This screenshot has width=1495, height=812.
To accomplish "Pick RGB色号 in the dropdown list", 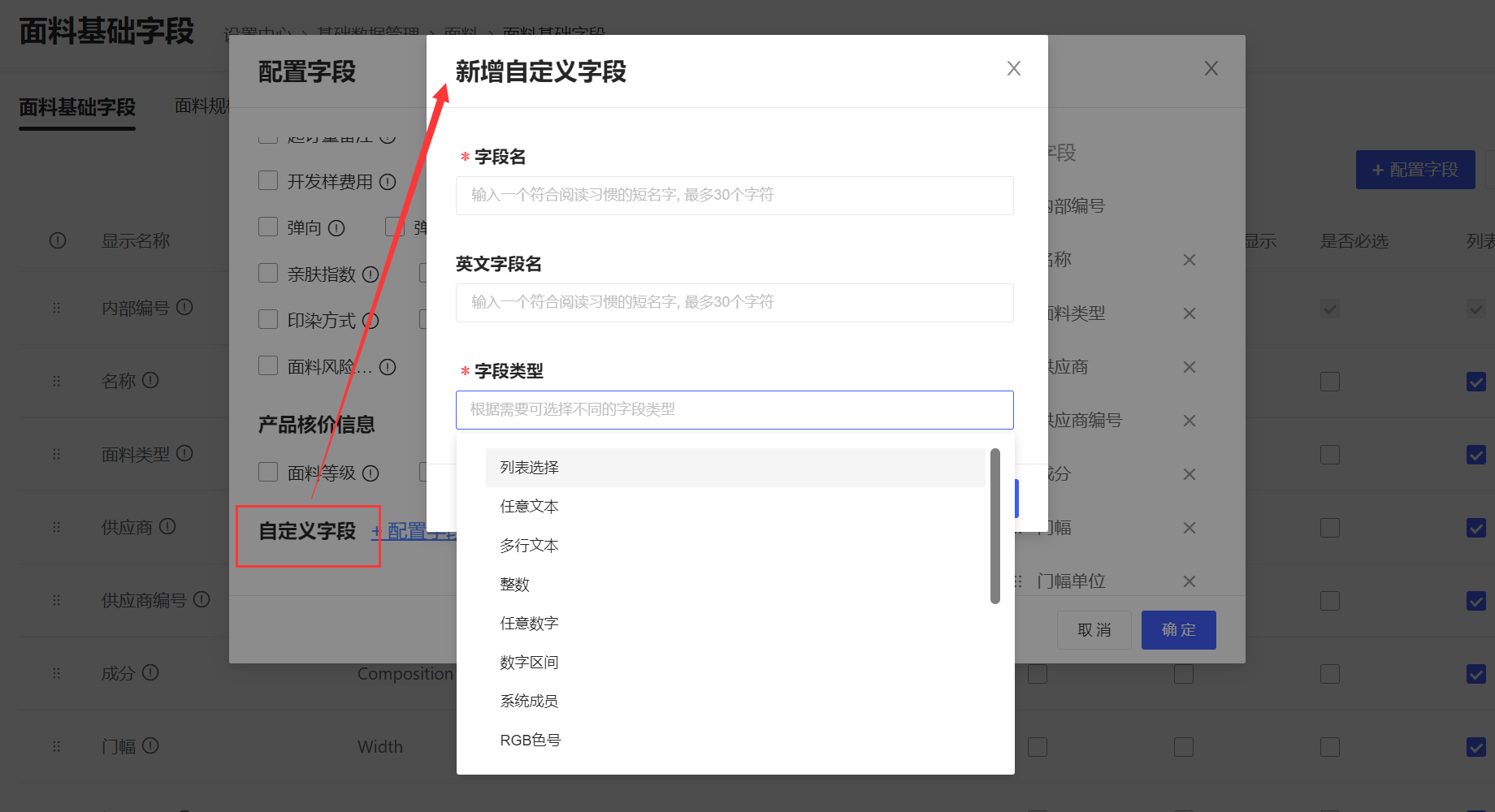I will coord(530,741).
